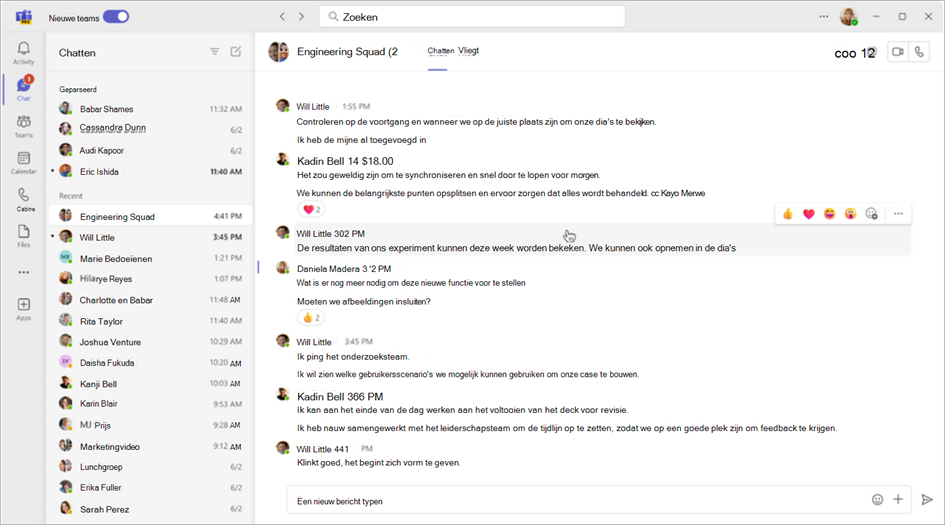Open Files in the left rail
Image resolution: width=945 pixels, height=525 pixels.
click(23, 235)
